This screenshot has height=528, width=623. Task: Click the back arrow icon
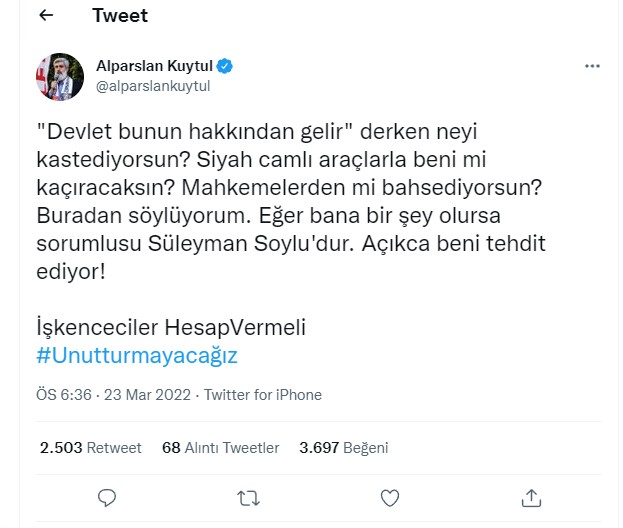[46, 16]
